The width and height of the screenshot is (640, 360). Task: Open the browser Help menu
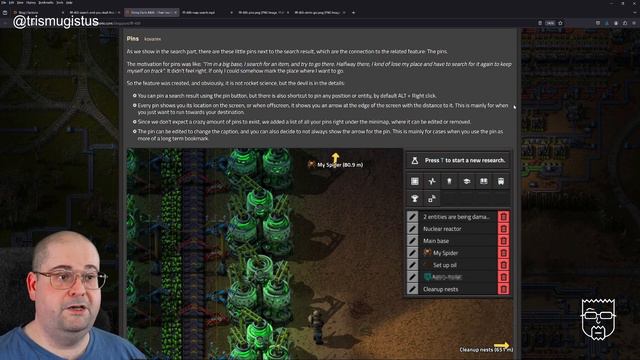click(69, 2)
